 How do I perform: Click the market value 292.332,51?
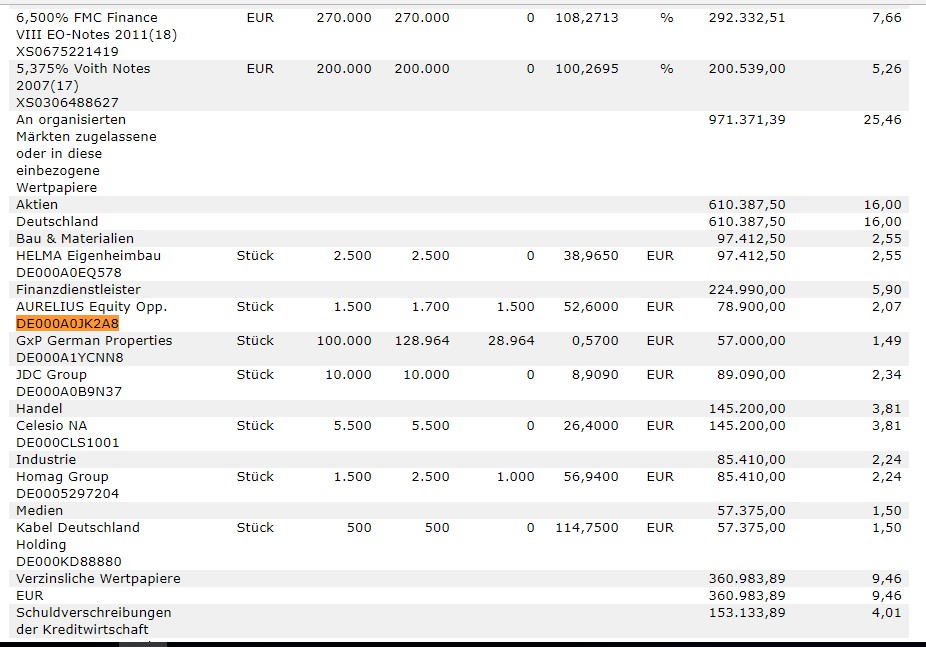click(746, 18)
